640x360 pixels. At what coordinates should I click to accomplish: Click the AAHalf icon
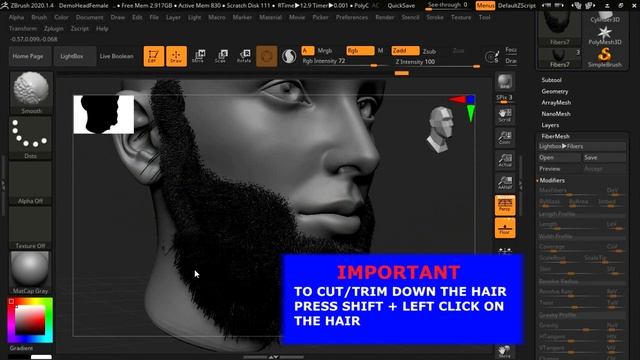pyautogui.click(x=505, y=182)
